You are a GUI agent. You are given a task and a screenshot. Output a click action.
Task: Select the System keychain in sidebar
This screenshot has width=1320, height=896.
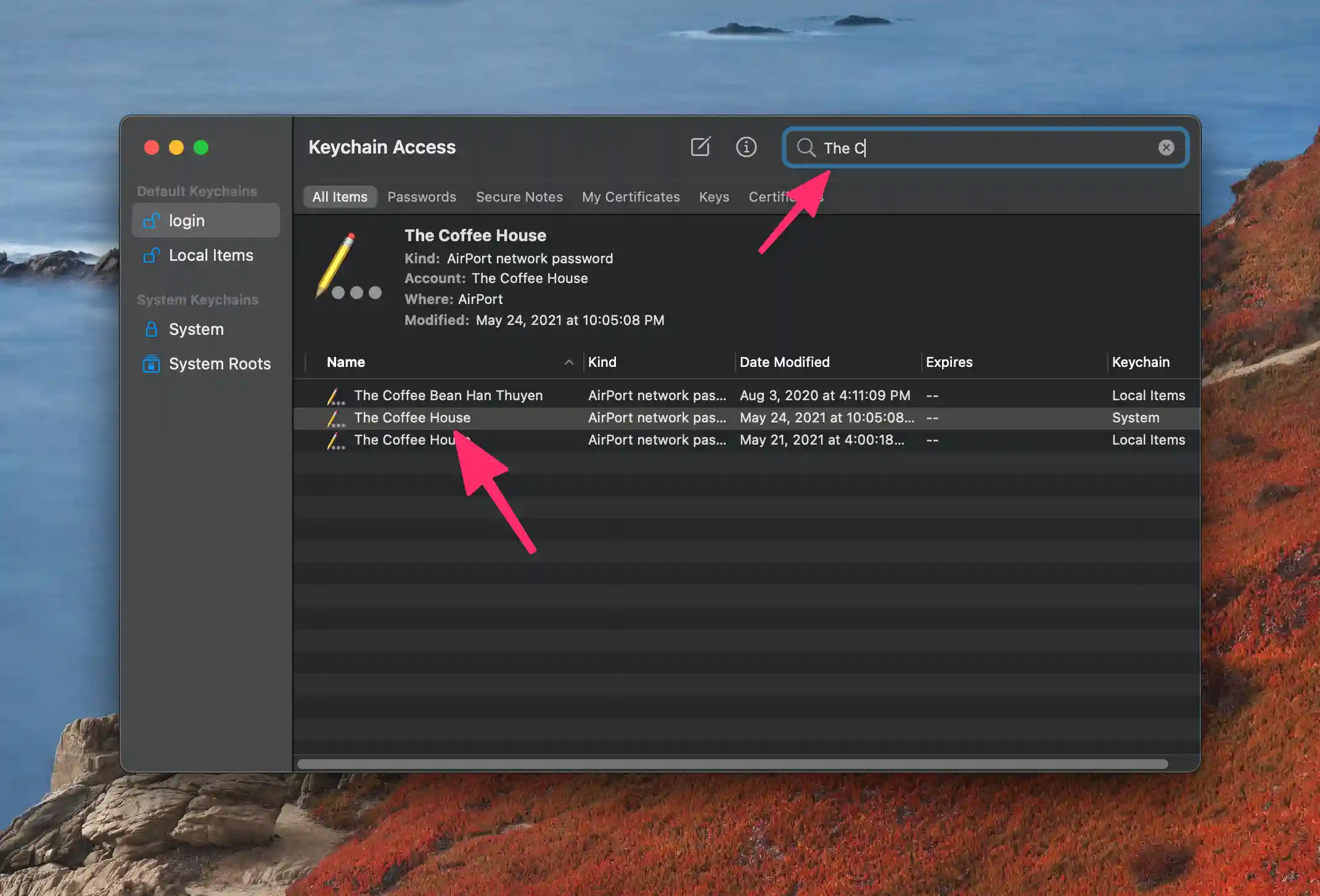tap(196, 328)
